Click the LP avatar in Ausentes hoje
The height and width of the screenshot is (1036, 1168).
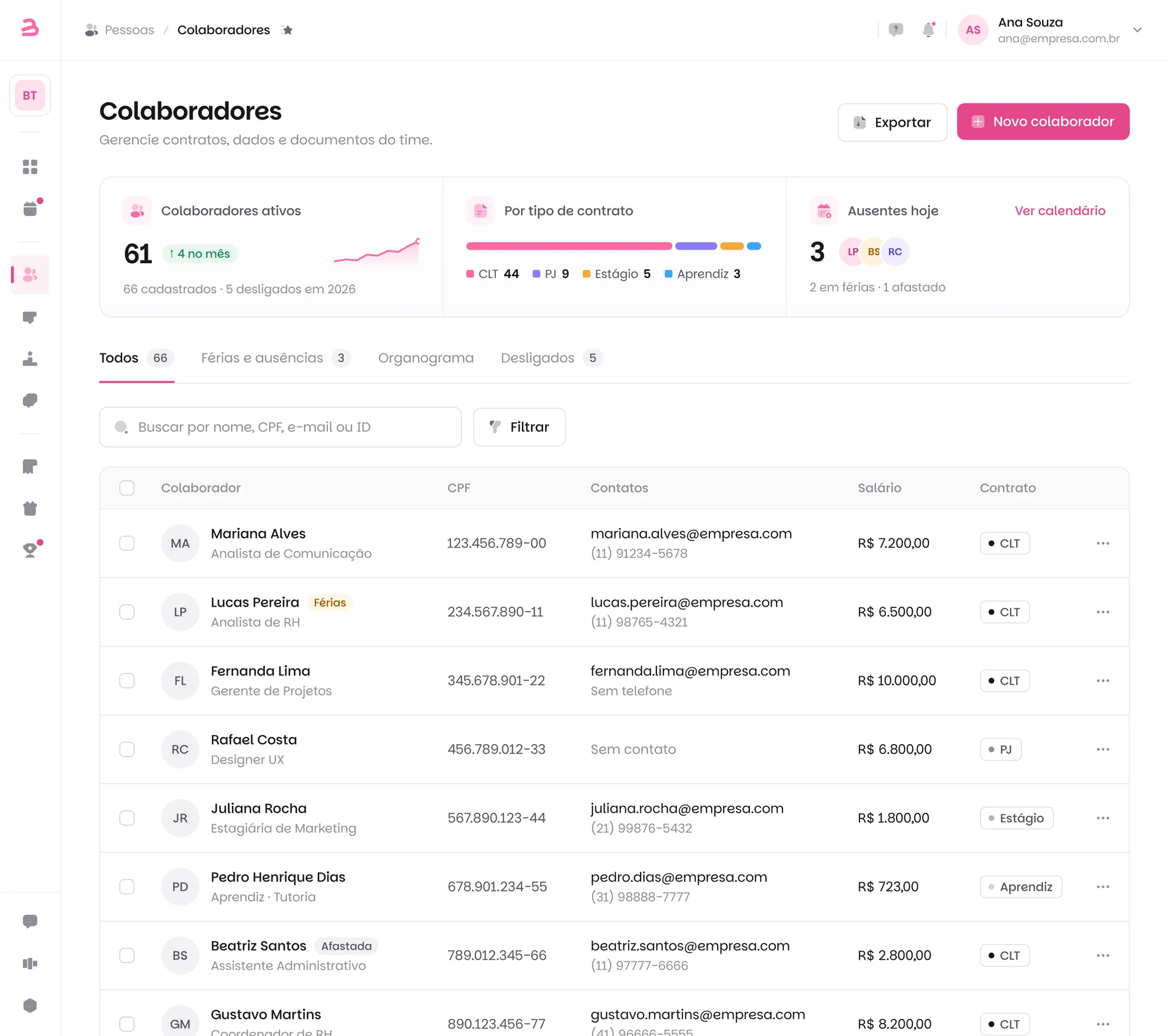852,252
